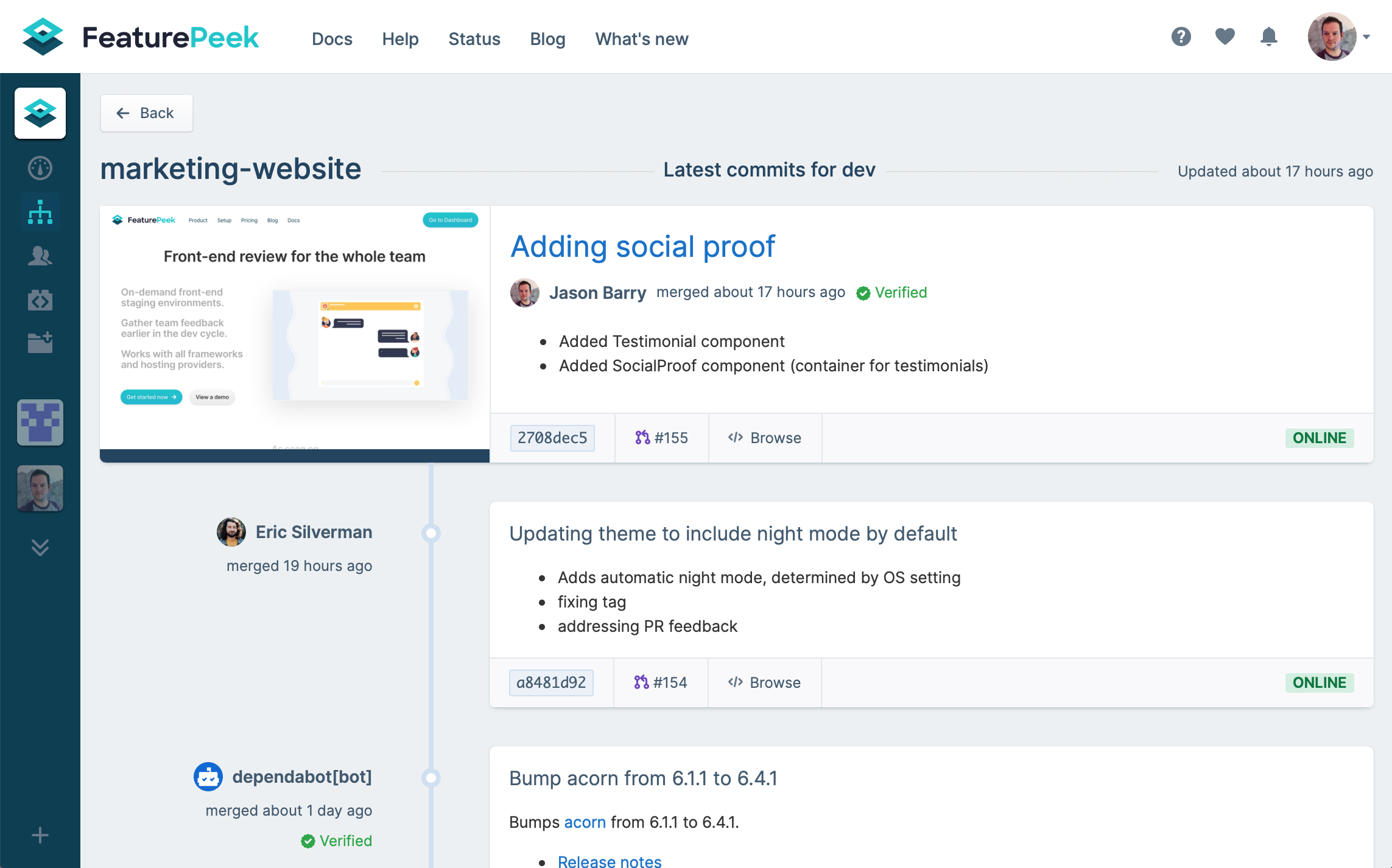The height and width of the screenshot is (868, 1392).
Task: Open the Adding social proof link
Action: (x=642, y=247)
